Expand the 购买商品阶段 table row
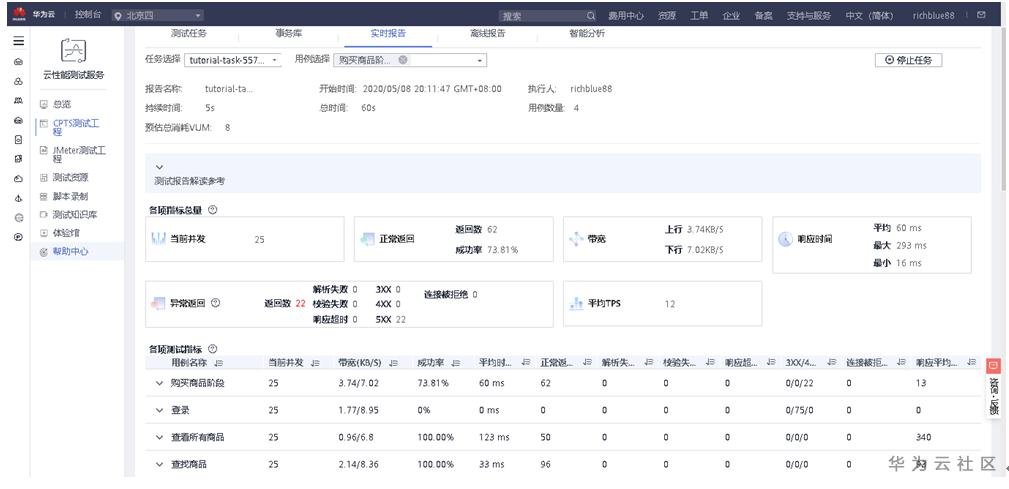 [x=160, y=383]
